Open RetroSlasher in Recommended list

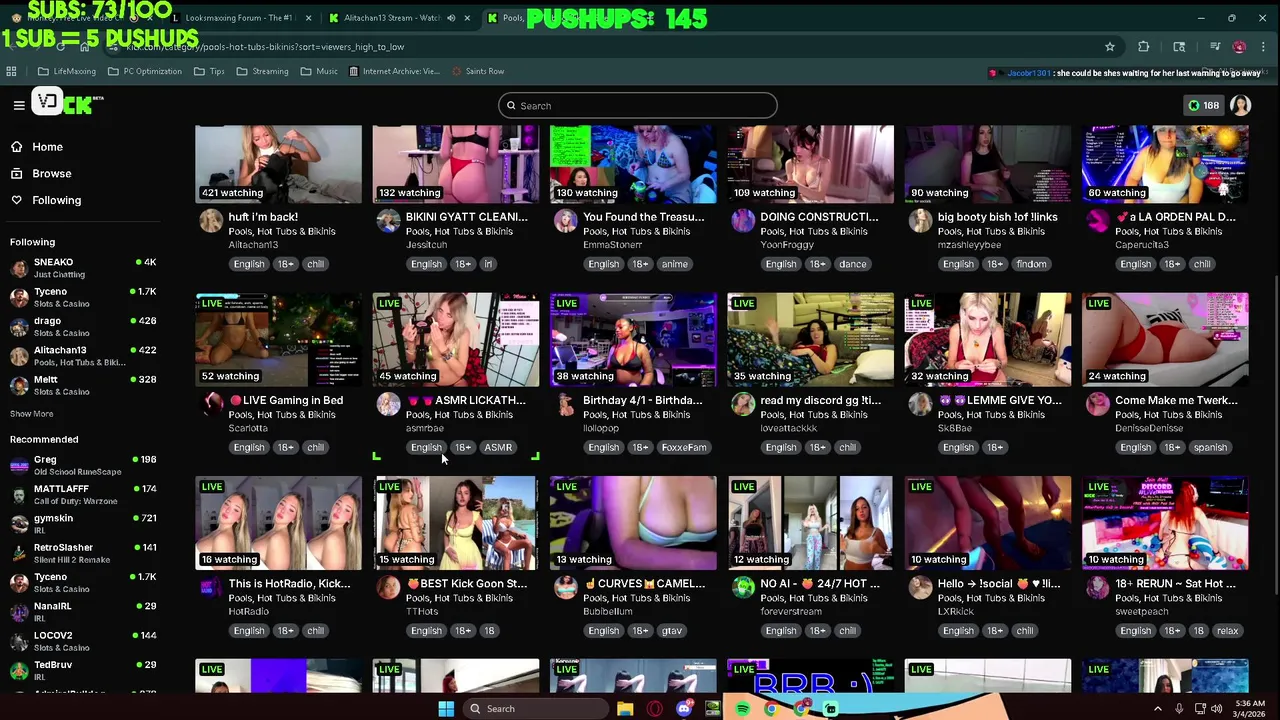point(82,553)
